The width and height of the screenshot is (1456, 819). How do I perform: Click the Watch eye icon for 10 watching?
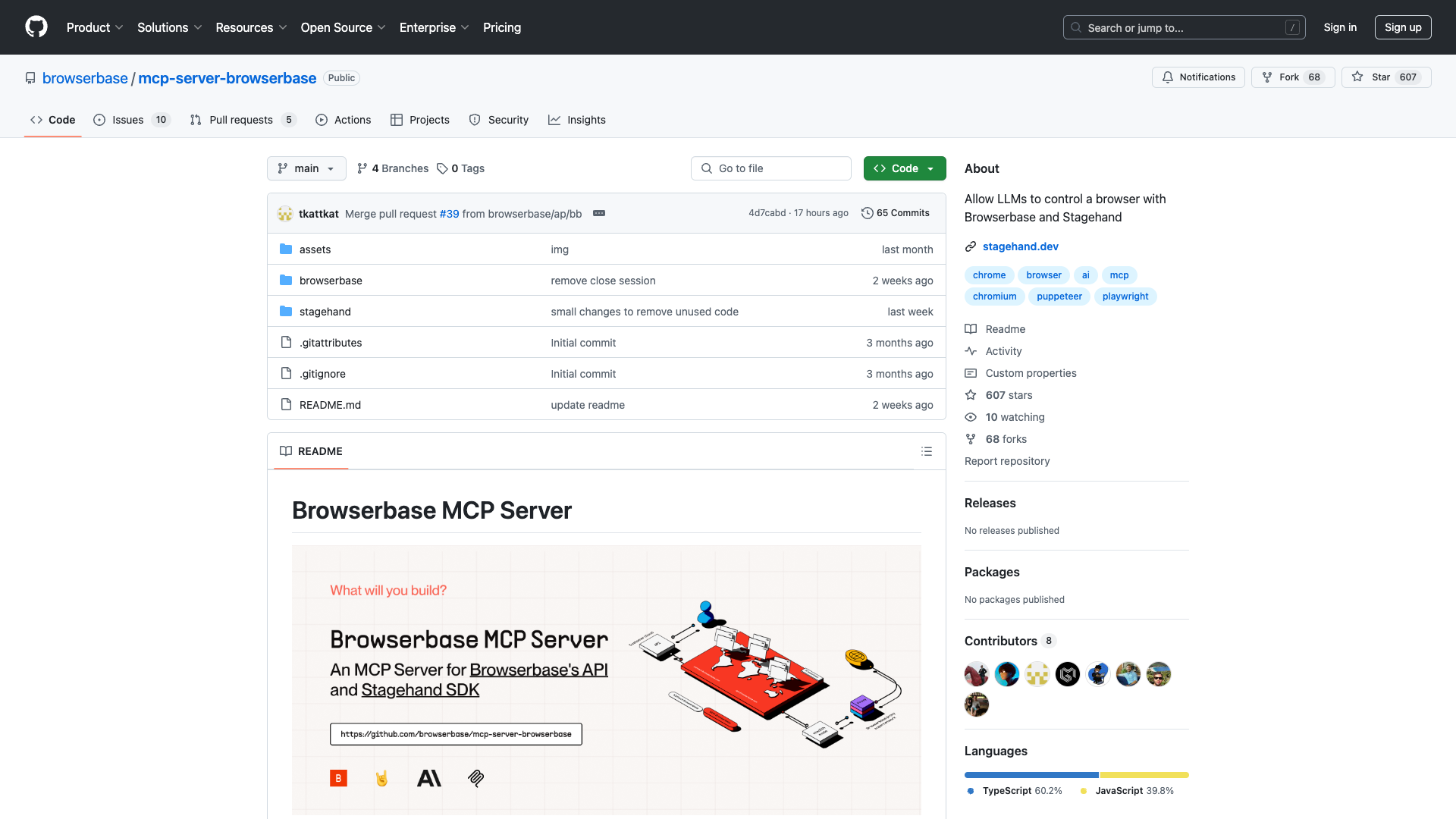tap(971, 417)
